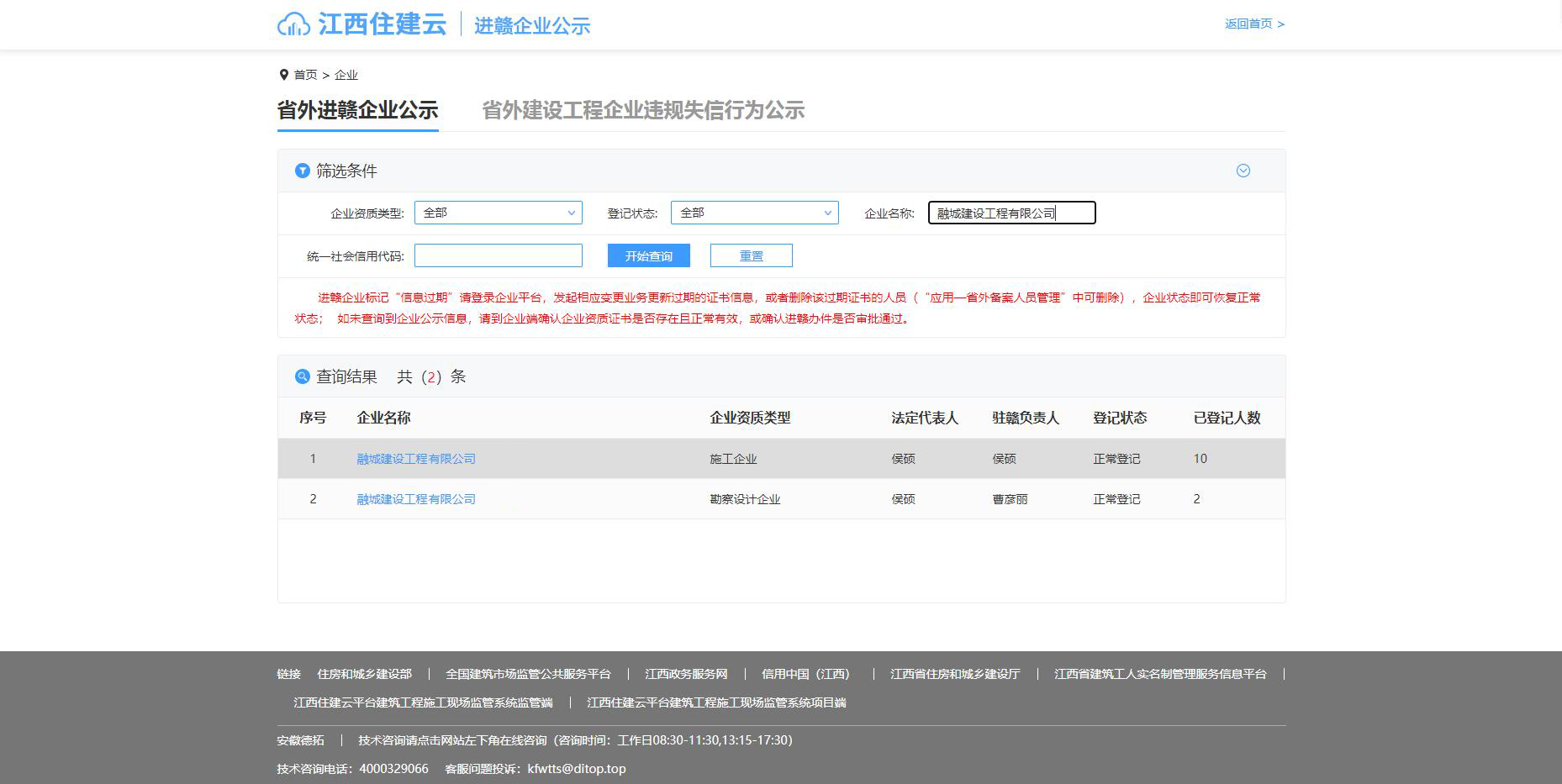Collapse the filter panel with the circled chevron
The image size is (1562, 784).
point(1243,171)
